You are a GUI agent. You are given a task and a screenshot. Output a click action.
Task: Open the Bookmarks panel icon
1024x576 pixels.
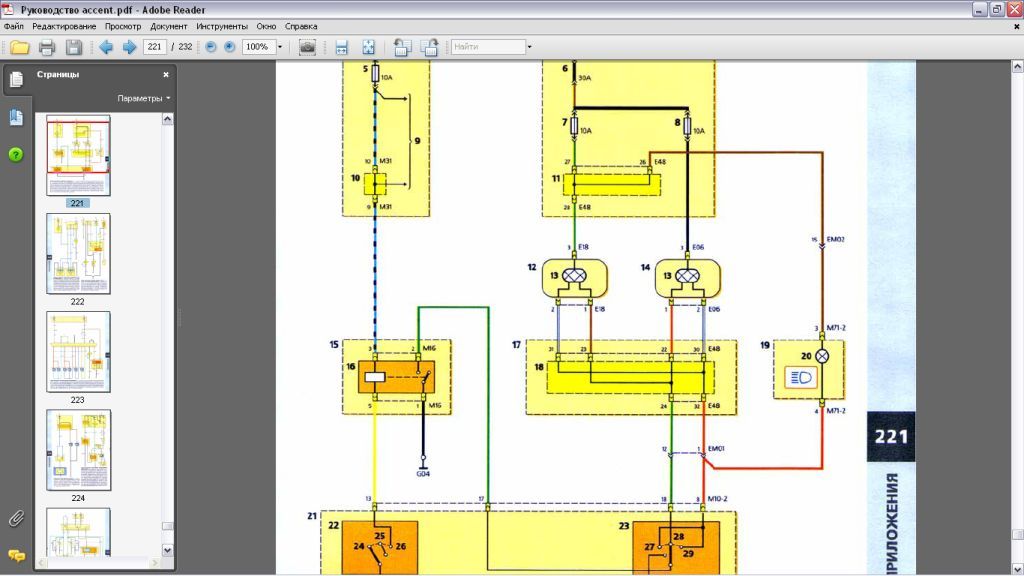pyautogui.click(x=16, y=117)
